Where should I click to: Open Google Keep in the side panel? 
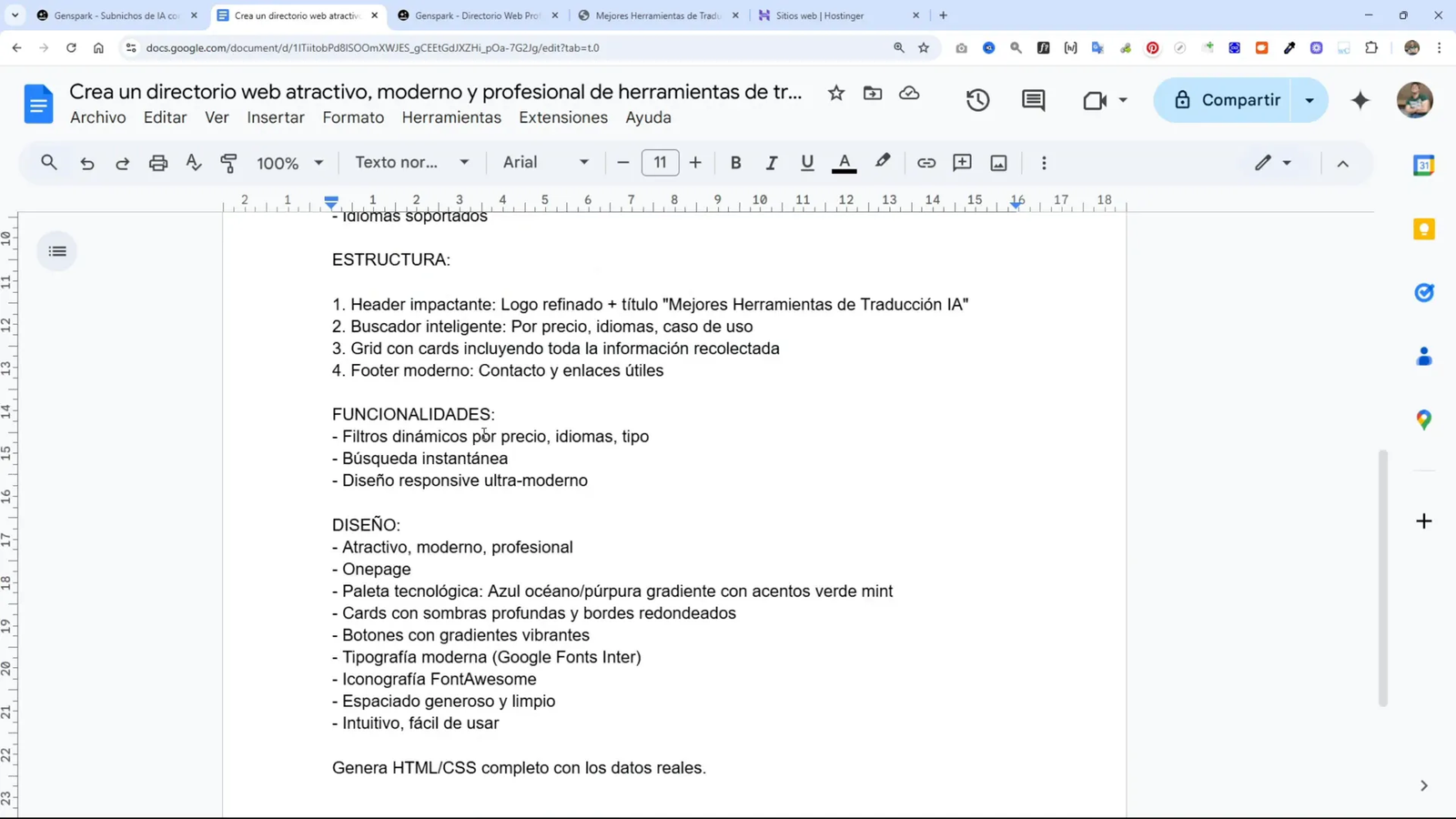tap(1422, 228)
